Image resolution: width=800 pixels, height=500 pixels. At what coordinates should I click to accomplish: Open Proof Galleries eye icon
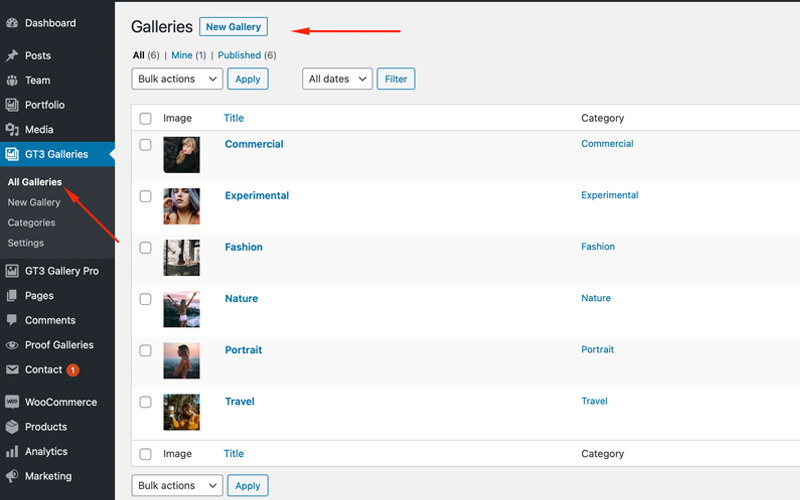(12, 345)
